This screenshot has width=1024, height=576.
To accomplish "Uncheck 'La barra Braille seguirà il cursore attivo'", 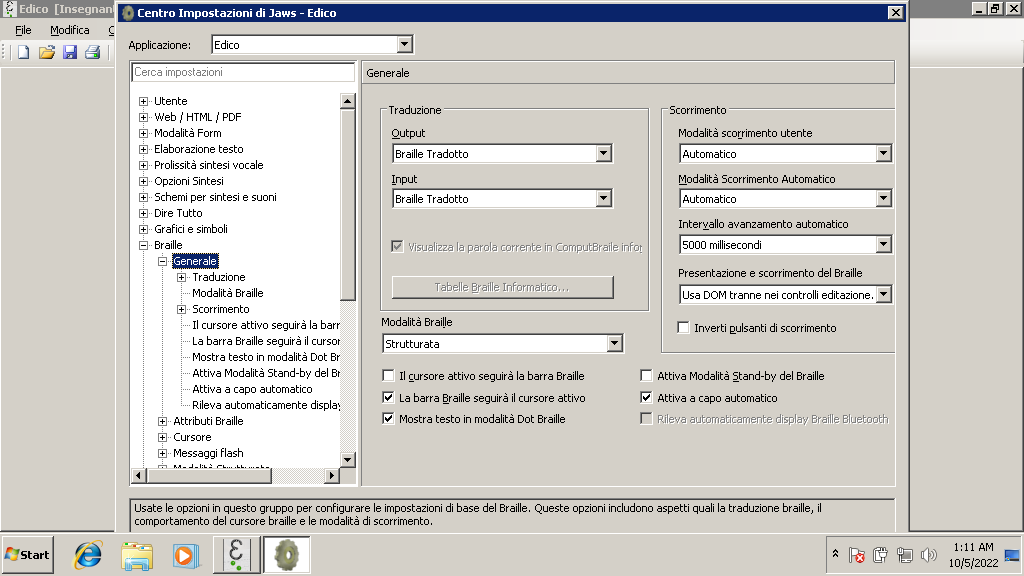I will (x=389, y=397).
